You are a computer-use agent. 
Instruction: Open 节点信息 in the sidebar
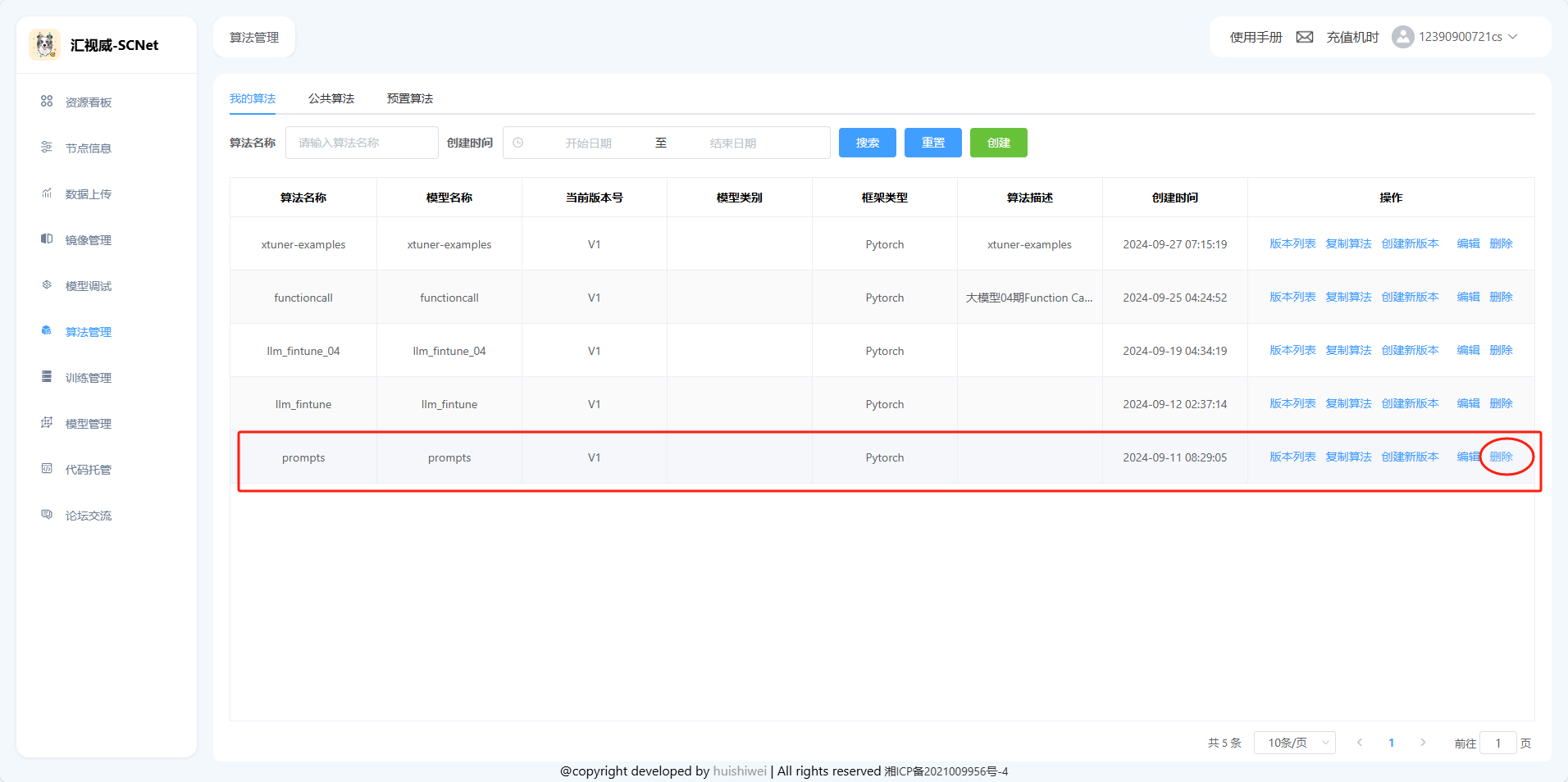[89, 148]
